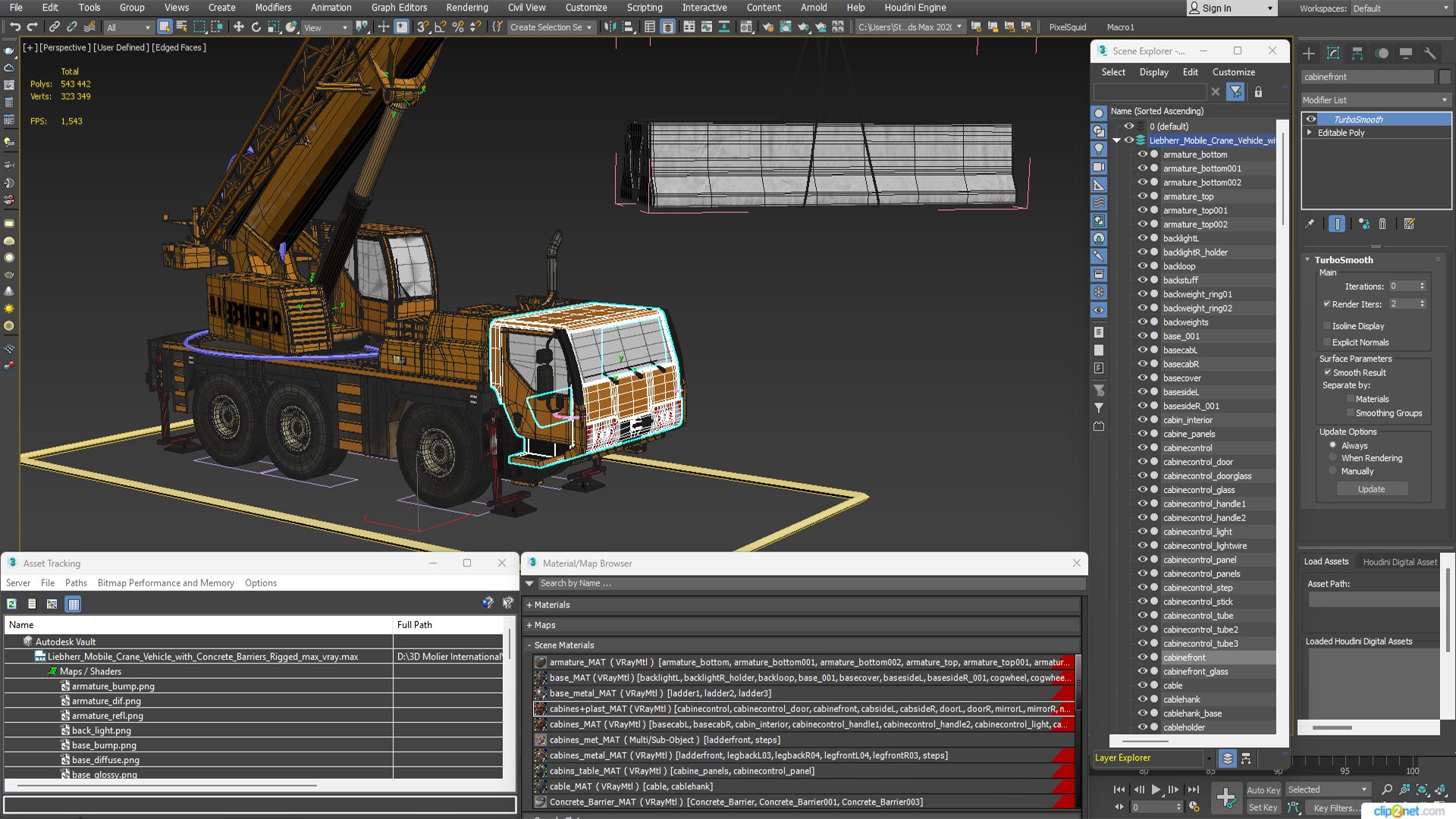
Task: Switch to Houdini Digital Asset tab
Action: click(1400, 562)
